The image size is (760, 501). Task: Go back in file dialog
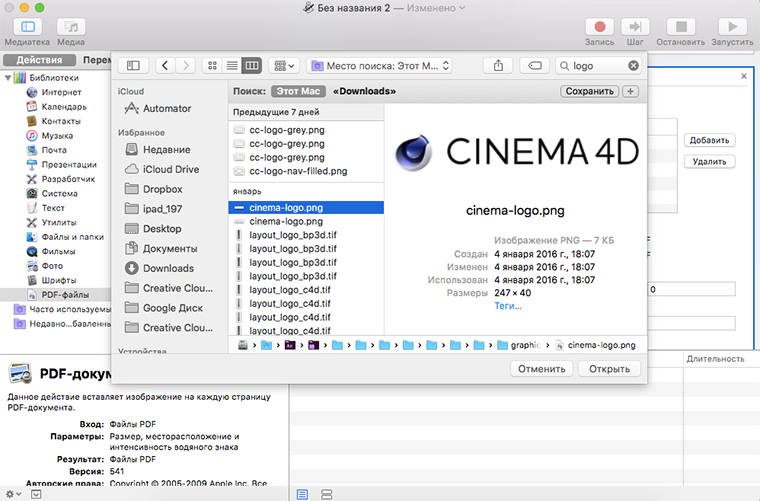point(165,65)
